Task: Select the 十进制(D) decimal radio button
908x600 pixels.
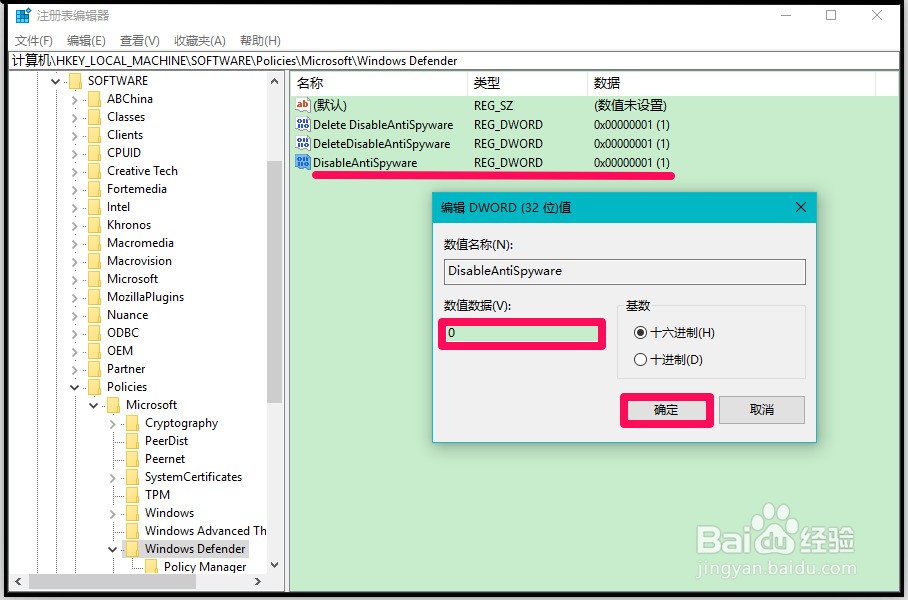Action: [640, 360]
